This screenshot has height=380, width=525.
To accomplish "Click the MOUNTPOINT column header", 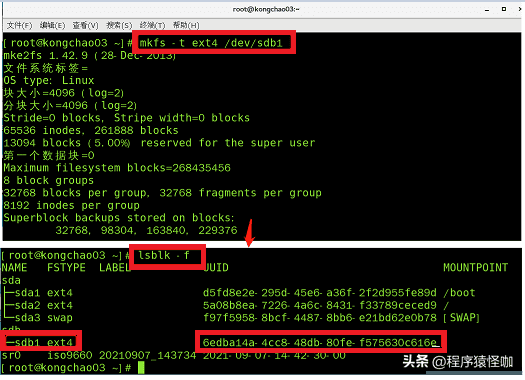I will [x=475, y=268].
